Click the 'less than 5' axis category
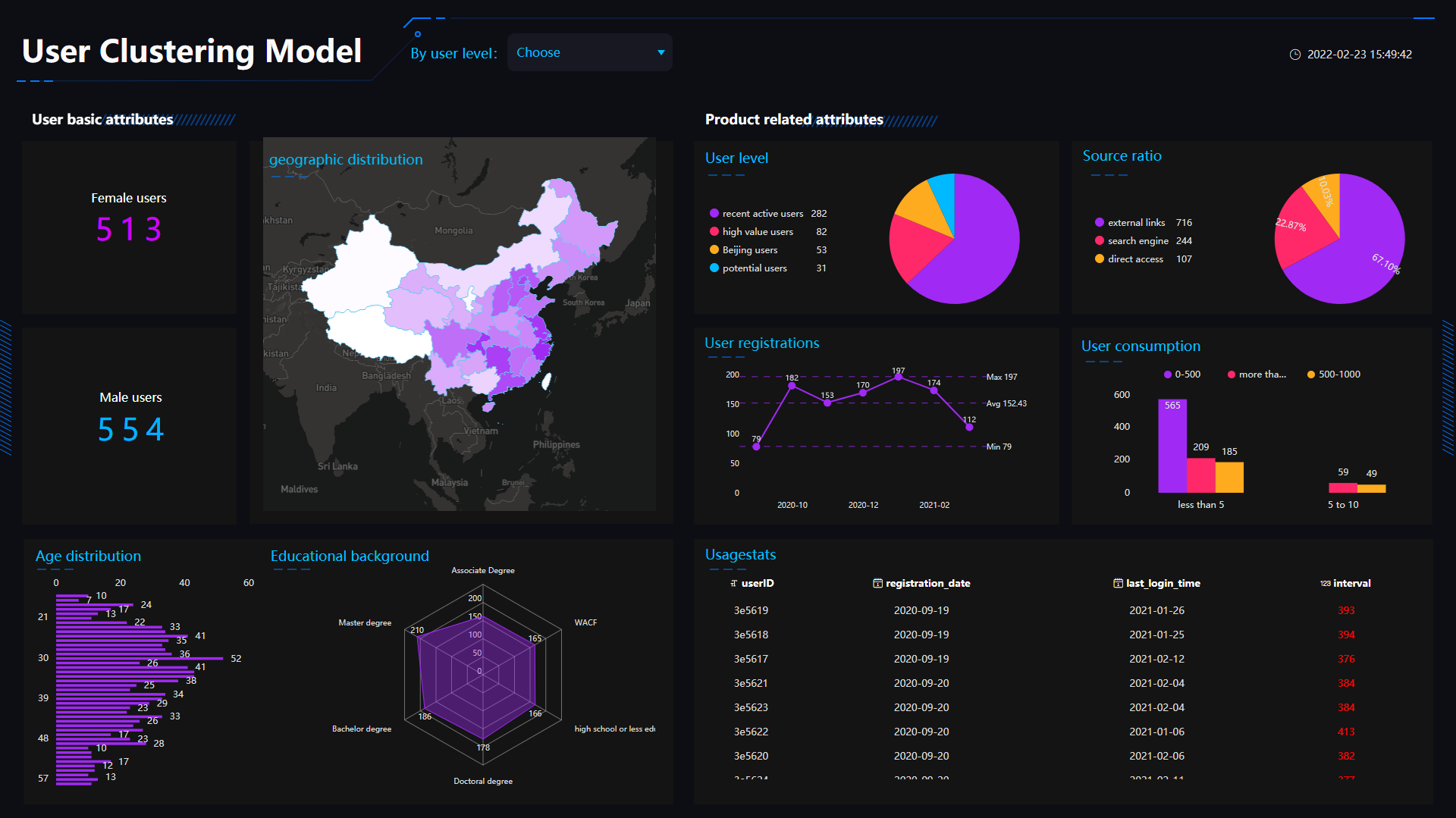The height and width of the screenshot is (818, 1456). click(1200, 505)
